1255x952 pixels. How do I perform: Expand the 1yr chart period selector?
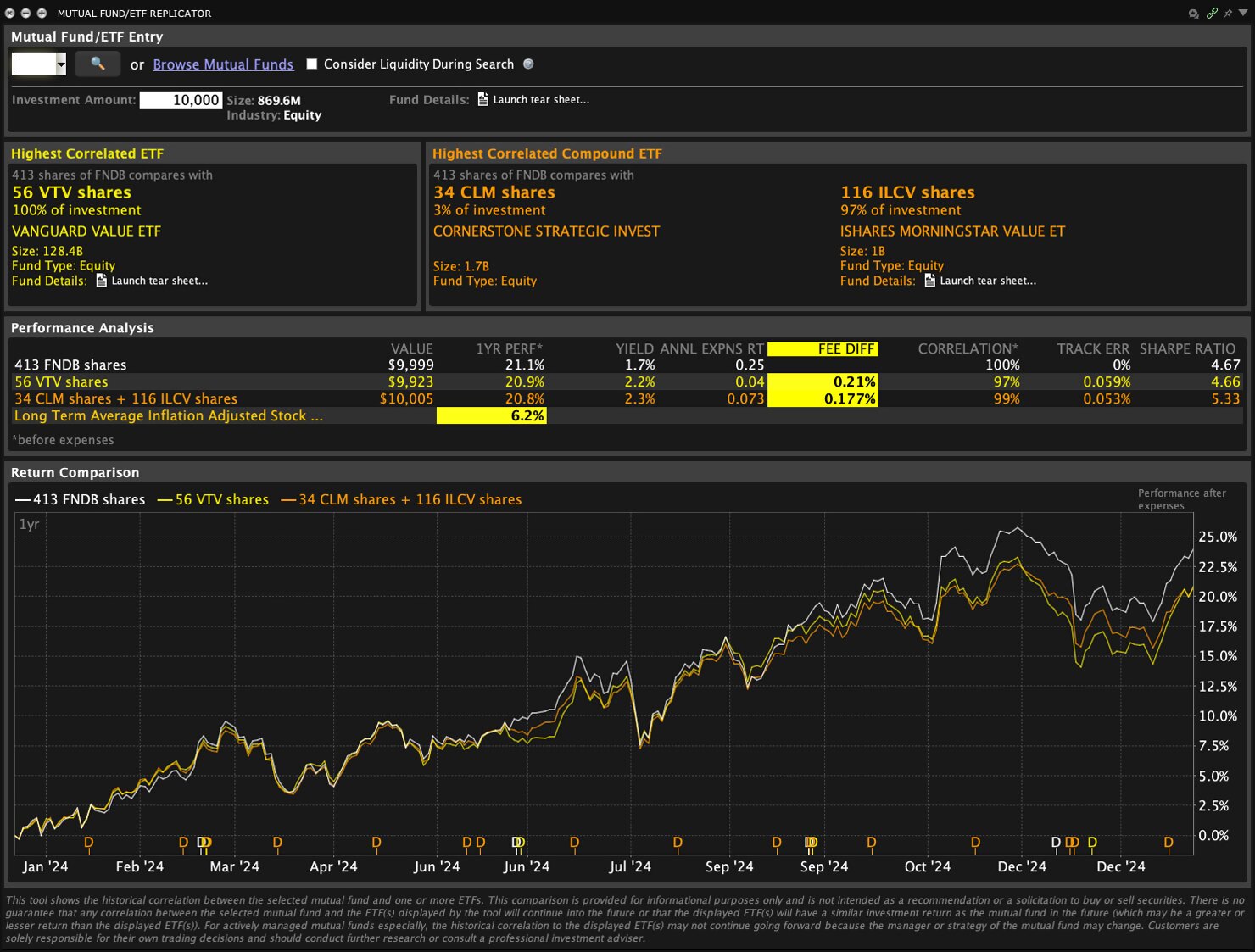tap(30, 524)
